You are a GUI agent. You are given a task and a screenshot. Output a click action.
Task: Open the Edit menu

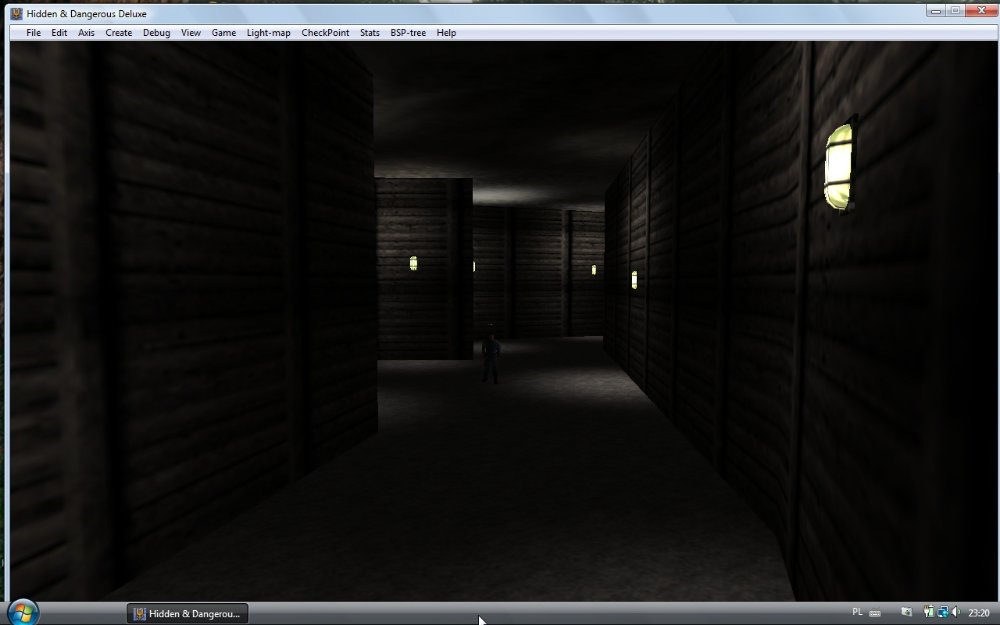(x=59, y=33)
